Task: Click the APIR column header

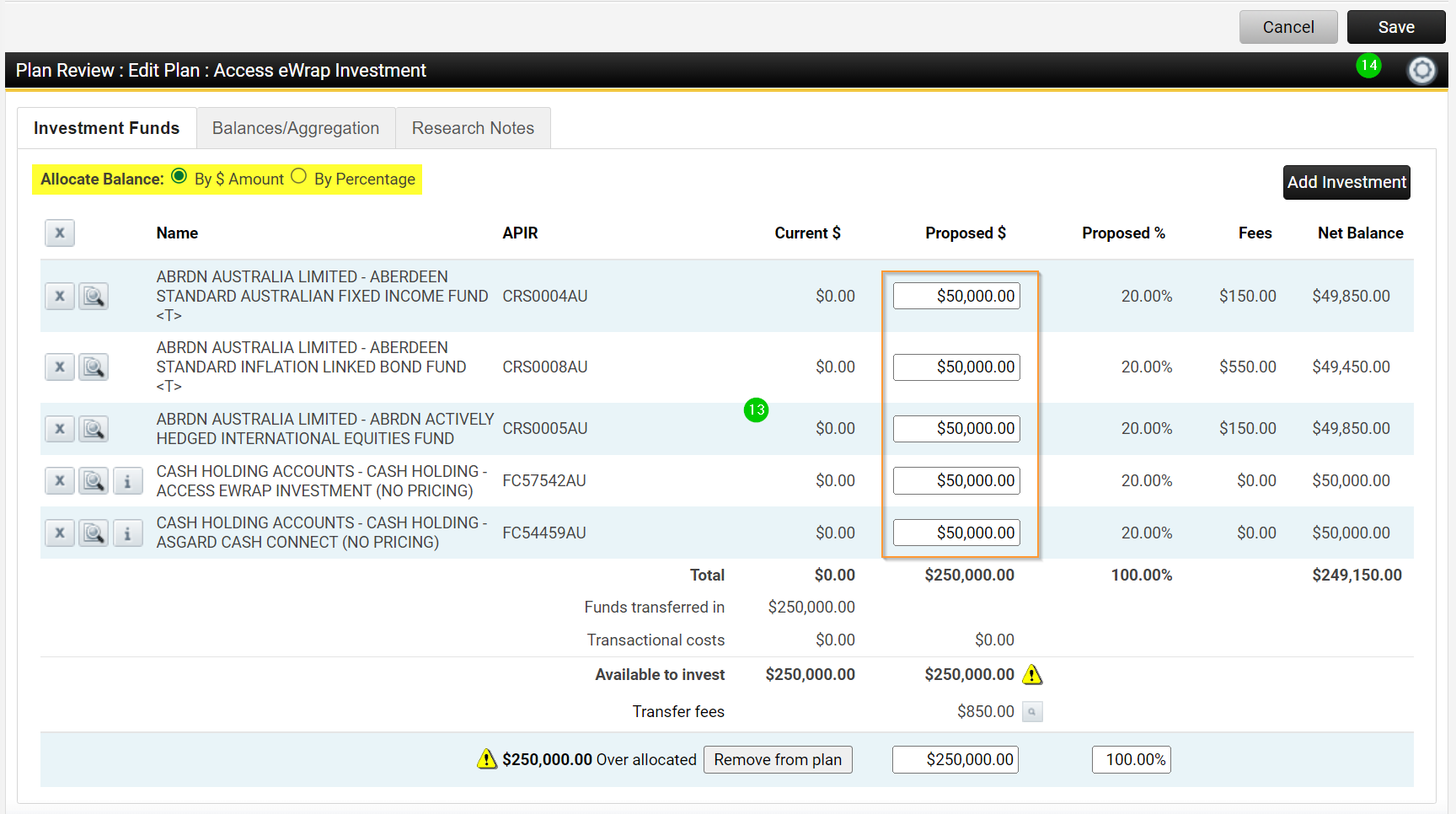Action: tap(520, 233)
